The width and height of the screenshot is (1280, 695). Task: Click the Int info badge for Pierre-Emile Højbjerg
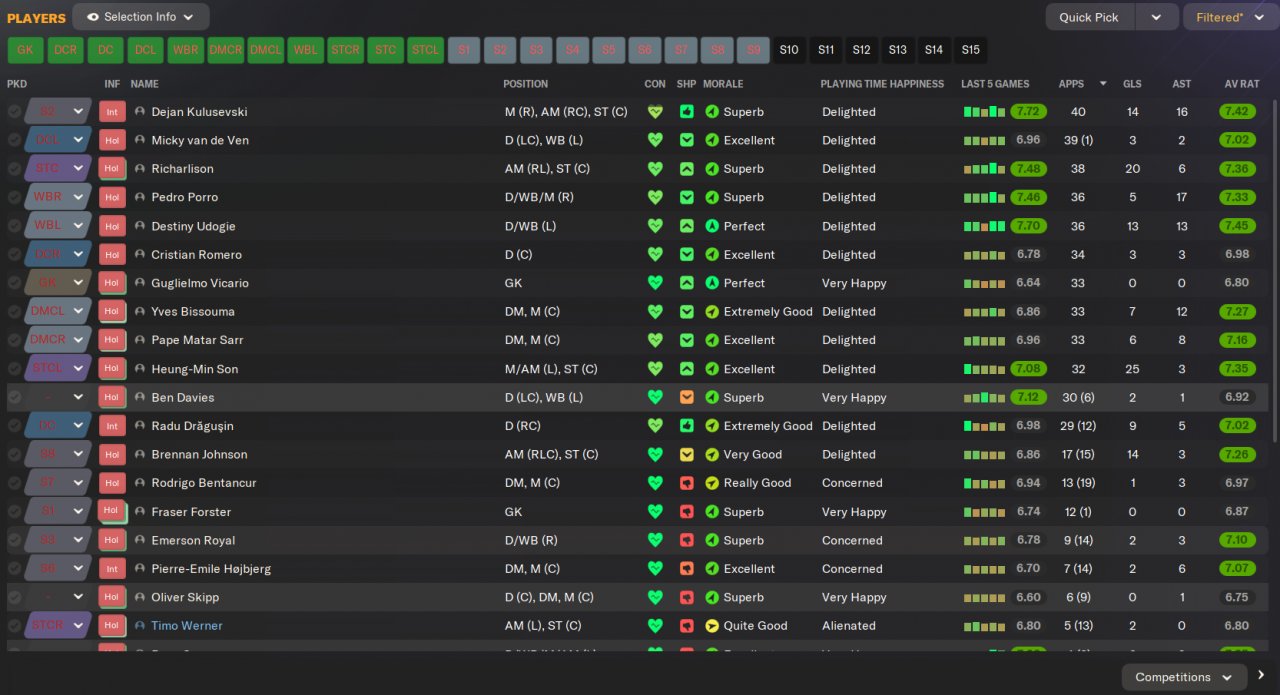click(112, 569)
